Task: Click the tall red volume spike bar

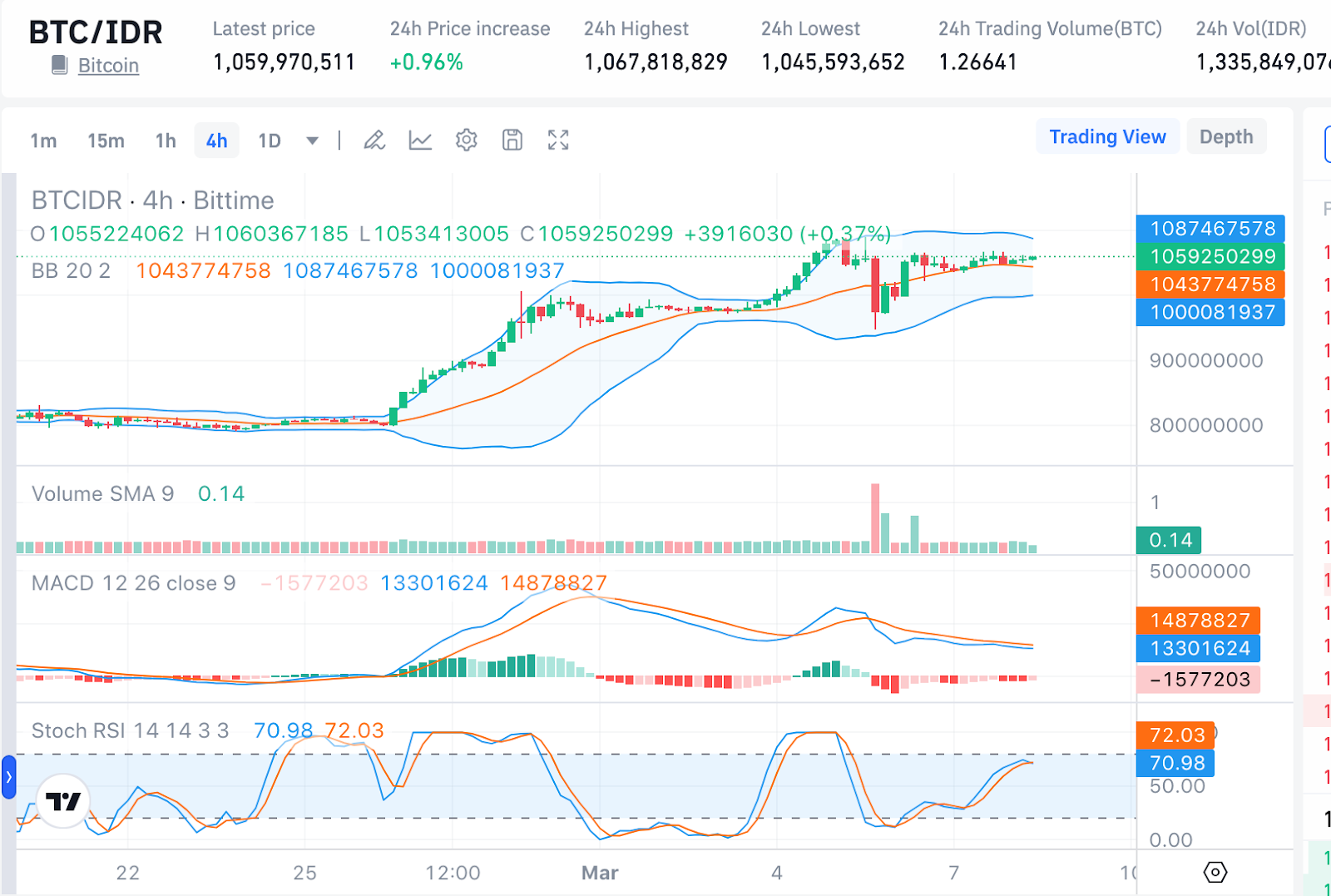Action: tap(875, 518)
